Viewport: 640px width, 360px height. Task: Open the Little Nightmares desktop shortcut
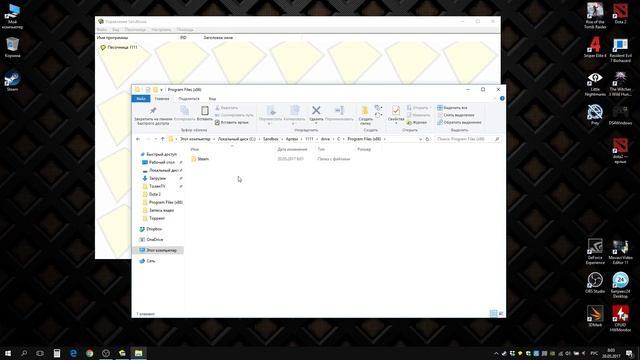595,83
